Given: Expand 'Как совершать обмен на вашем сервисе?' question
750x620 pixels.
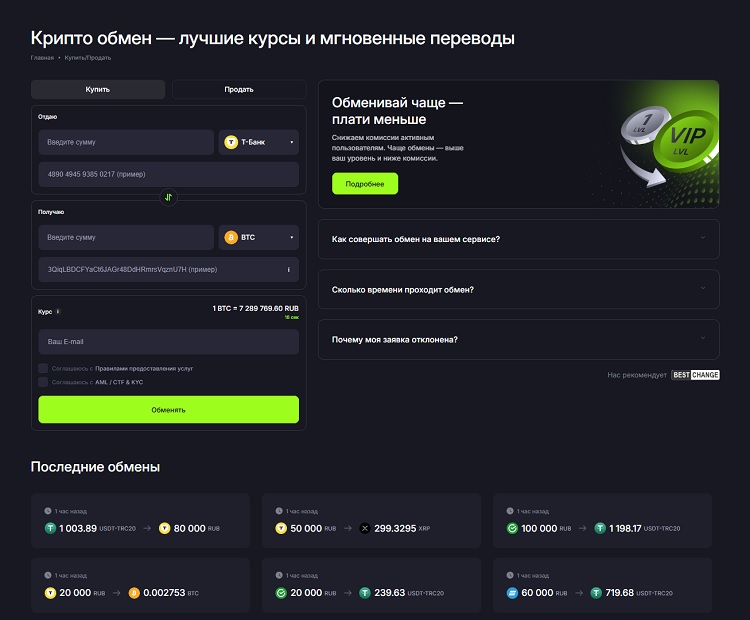Looking at the screenshot, I should [x=518, y=239].
